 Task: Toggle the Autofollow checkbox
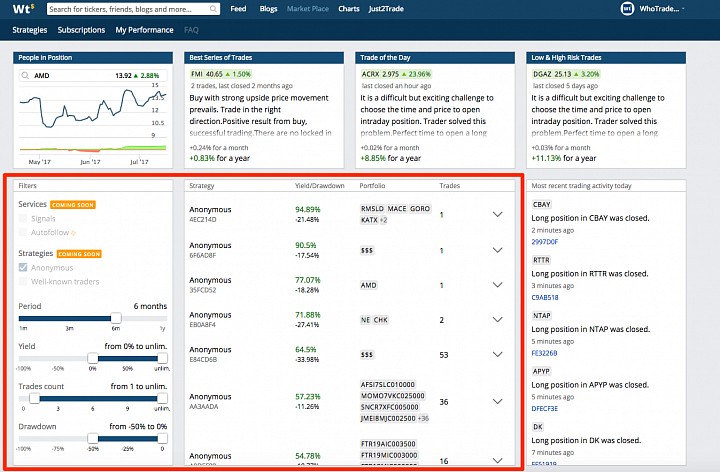23,232
